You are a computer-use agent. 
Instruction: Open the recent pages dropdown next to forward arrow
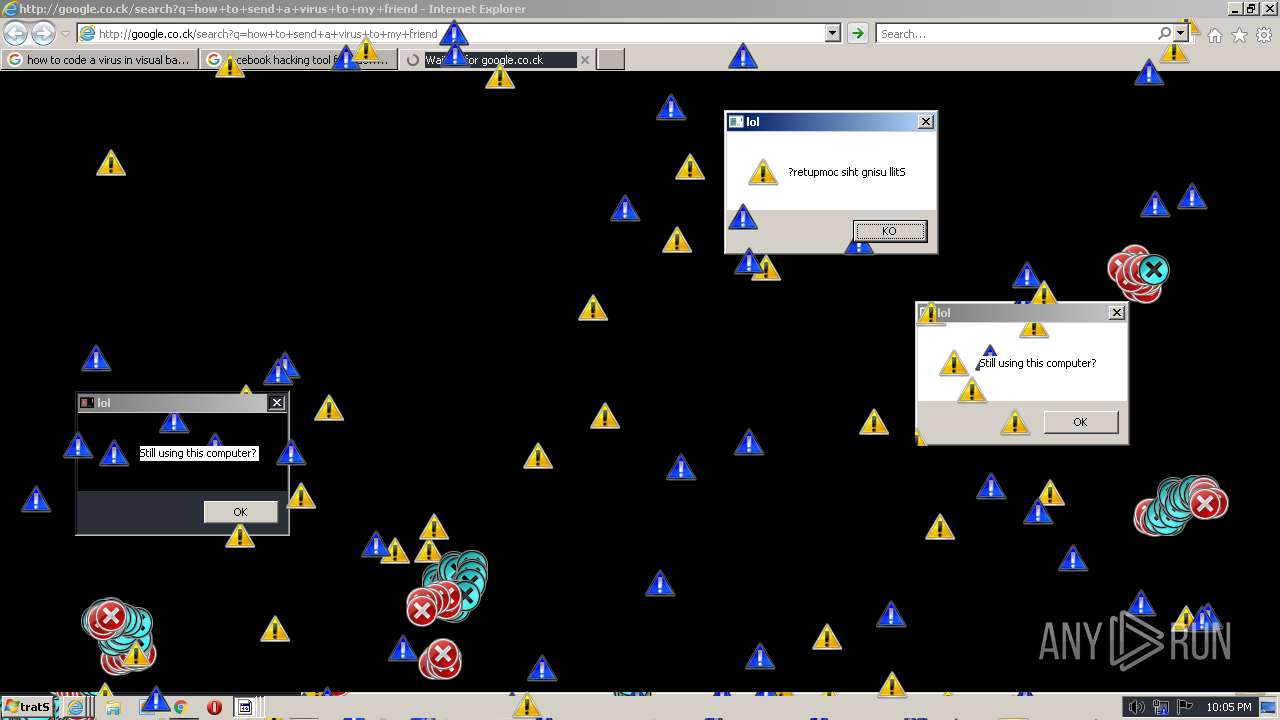pos(65,34)
